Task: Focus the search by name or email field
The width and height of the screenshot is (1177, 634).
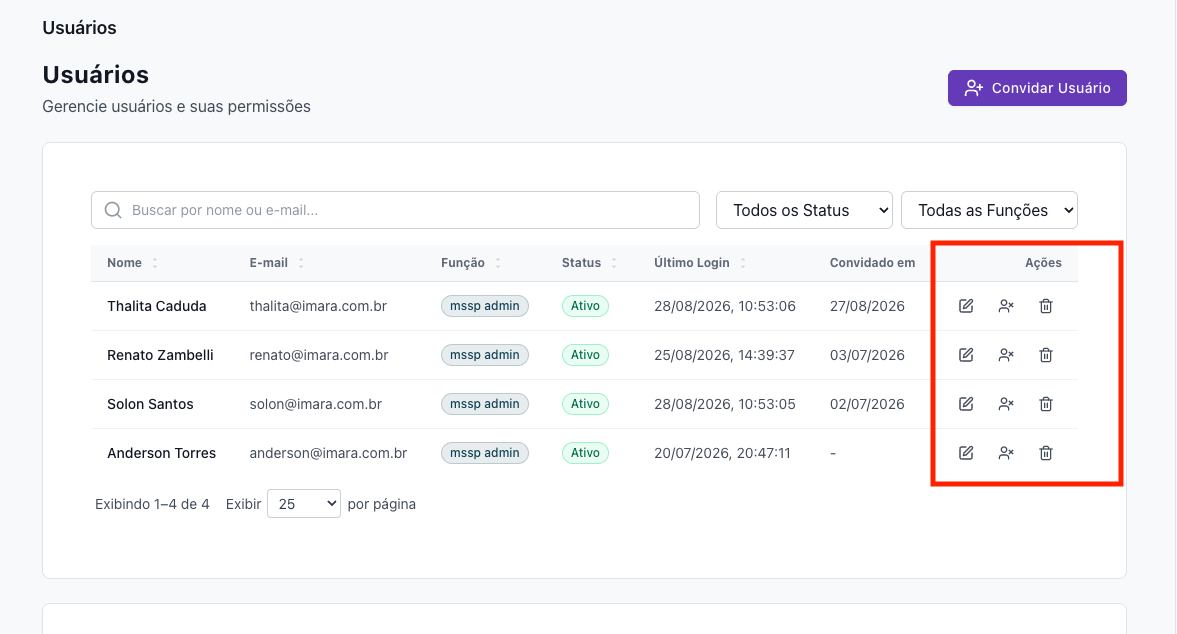Action: [x=396, y=210]
